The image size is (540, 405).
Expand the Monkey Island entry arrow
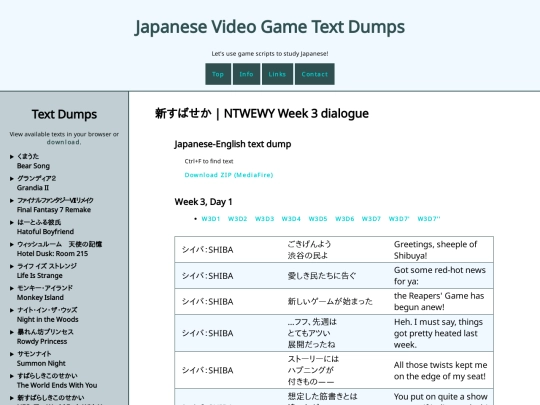(x=12, y=288)
